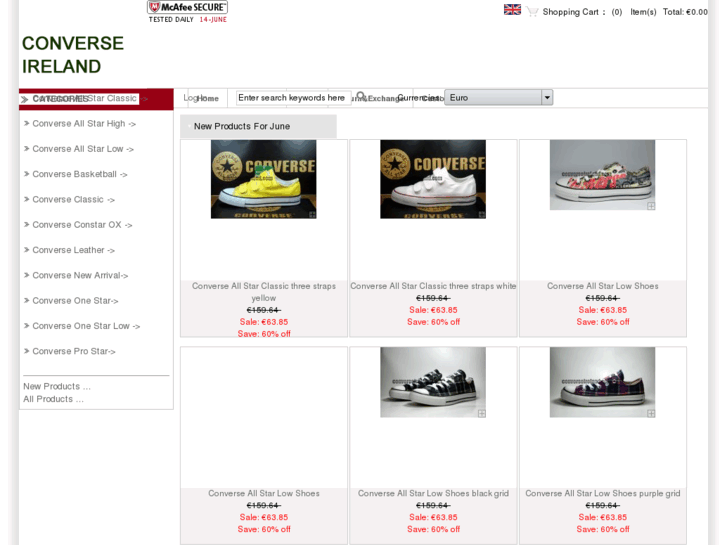The width and height of the screenshot is (727, 545).
Task: Open the Euro currency dropdown
Action: pyautogui.click(x=498, y=97)
